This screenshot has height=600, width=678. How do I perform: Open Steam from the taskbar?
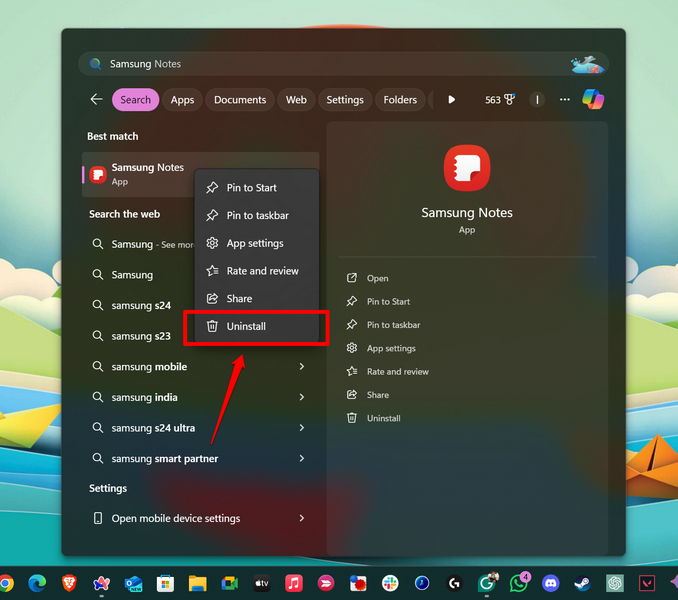(582, 584)
